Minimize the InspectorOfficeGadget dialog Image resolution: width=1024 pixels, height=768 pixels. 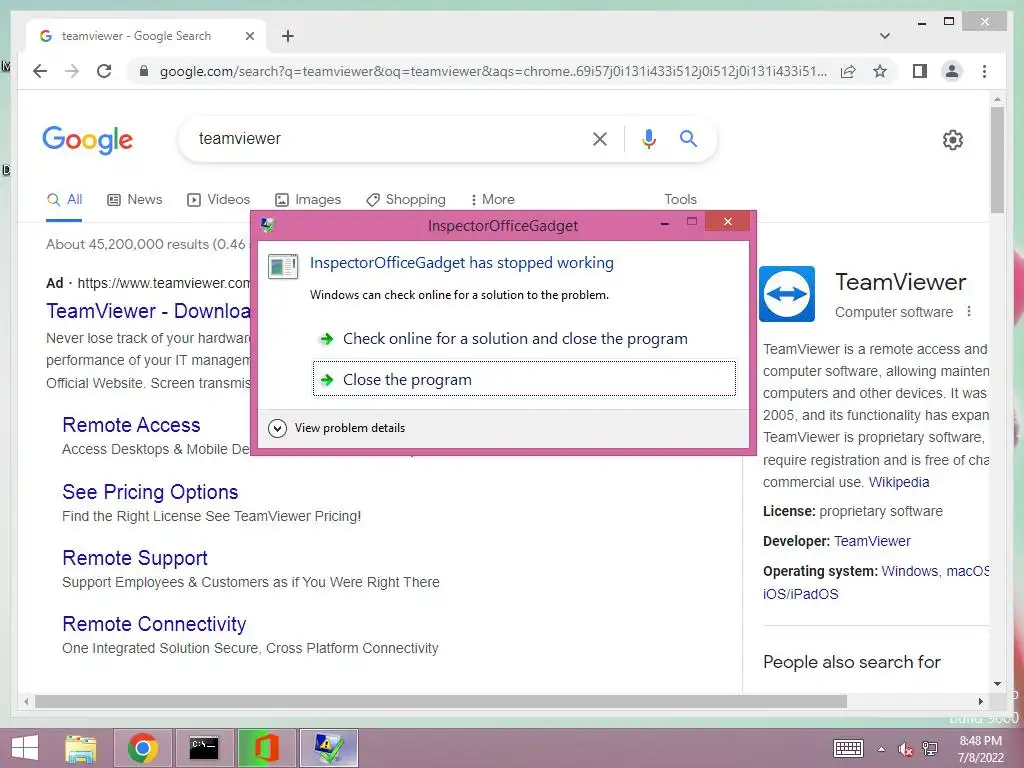(x=665, y=223)
